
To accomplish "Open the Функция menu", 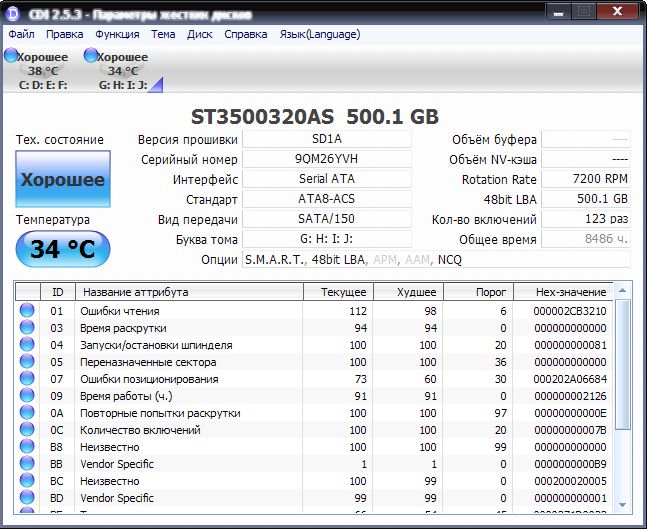I will tap(117, 34).
